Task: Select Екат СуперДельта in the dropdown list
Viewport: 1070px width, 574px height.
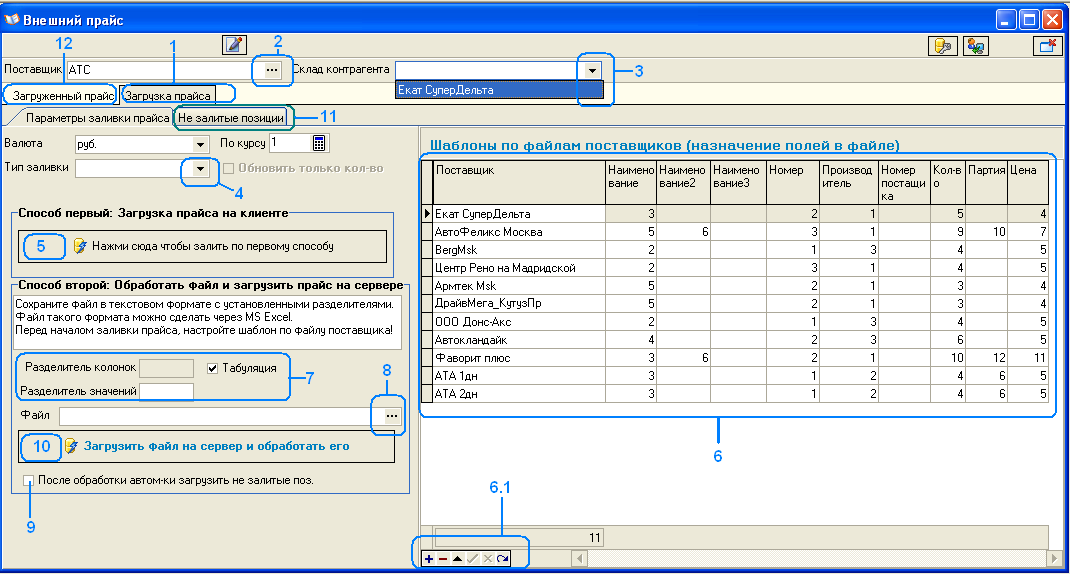Action: [x=500, y=90]
